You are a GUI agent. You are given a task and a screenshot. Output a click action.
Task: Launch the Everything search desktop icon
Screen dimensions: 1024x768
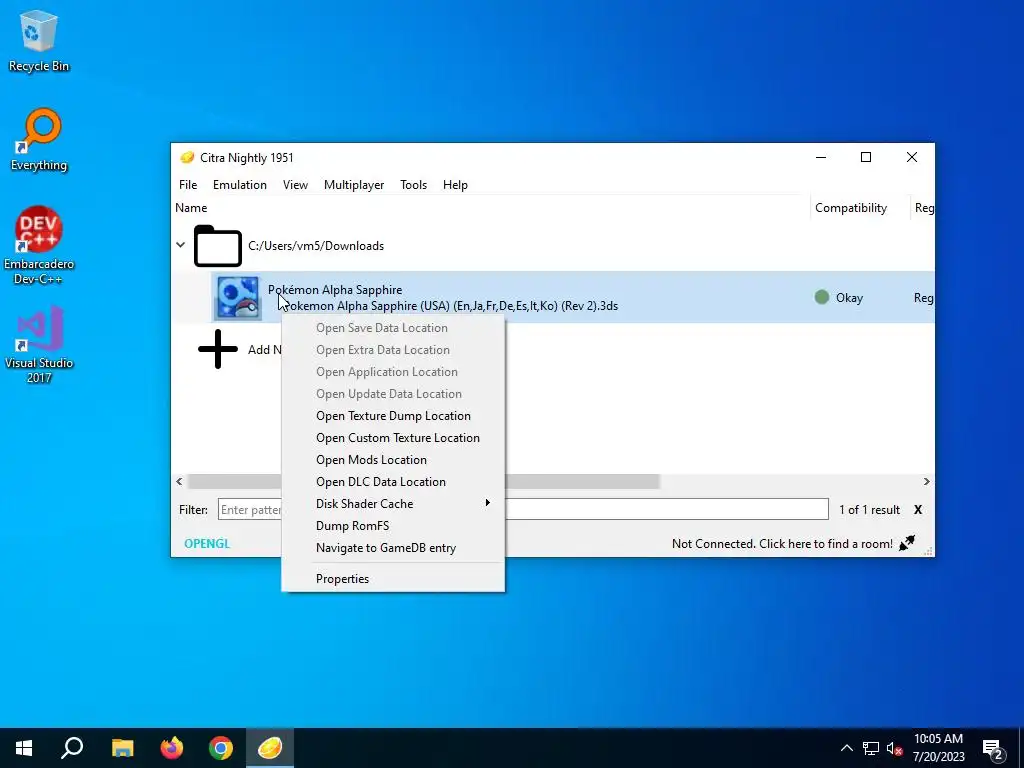[39, 139]
